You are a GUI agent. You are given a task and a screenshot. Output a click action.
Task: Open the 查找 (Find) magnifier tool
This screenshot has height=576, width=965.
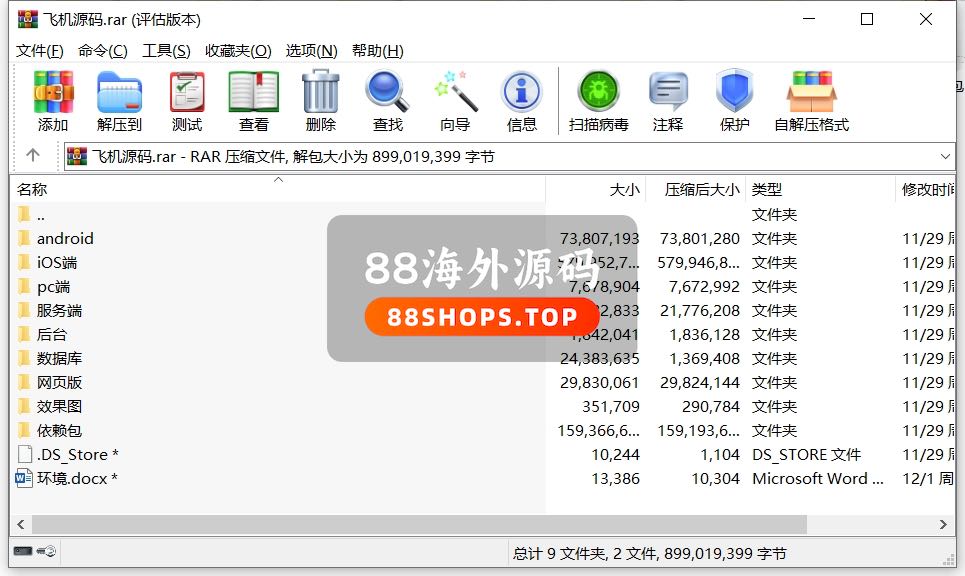[x=387, y=101]
